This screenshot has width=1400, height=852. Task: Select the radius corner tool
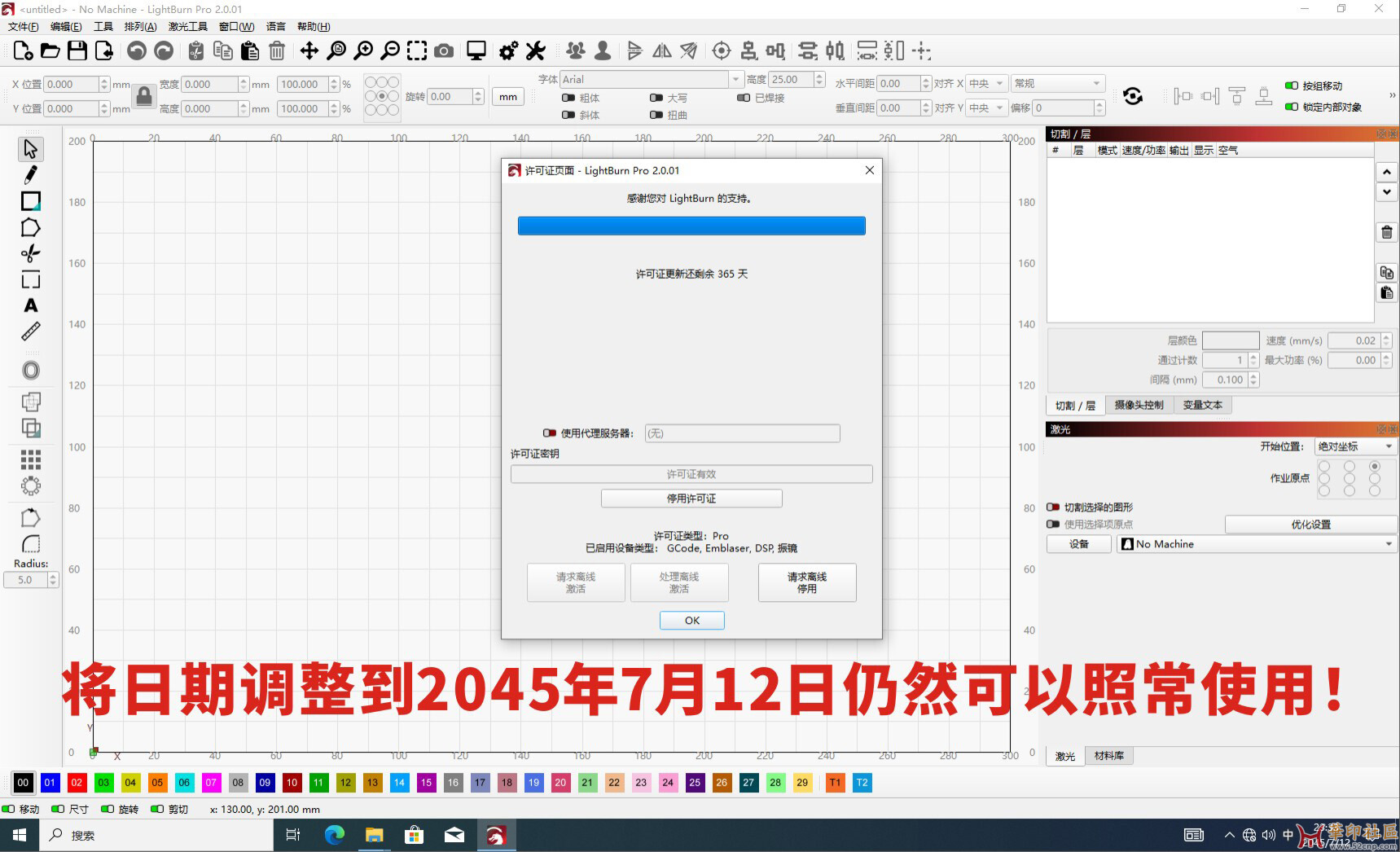tap(31, 543)
